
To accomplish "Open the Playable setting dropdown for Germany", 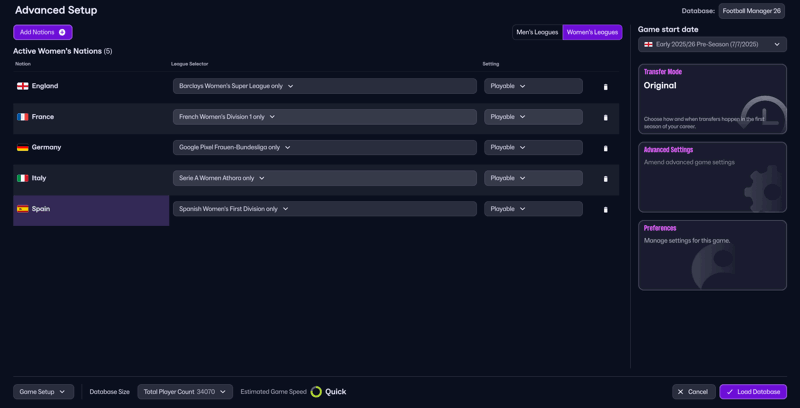I will [x=533, y=147].
